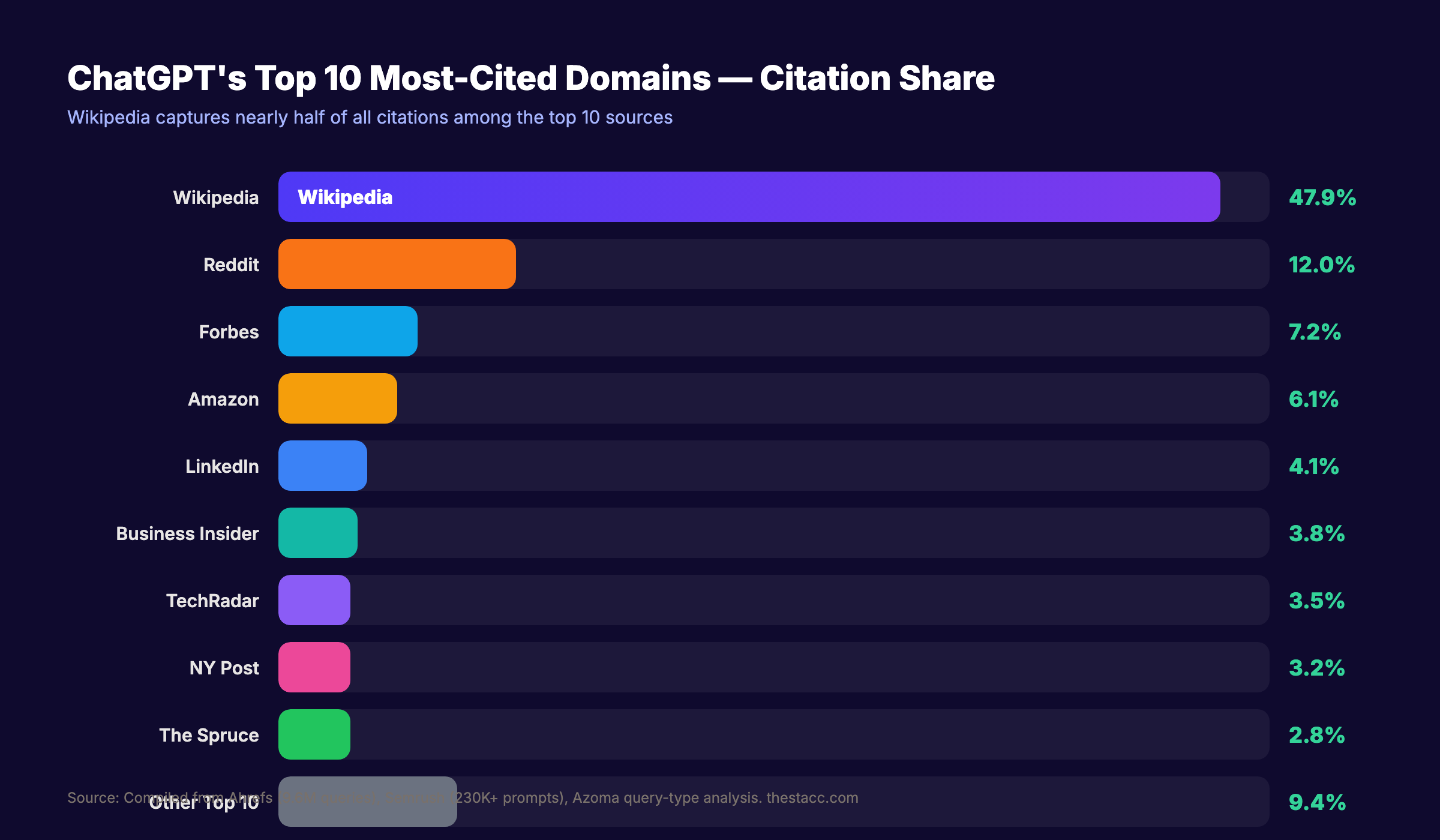Image resolution: width=1440 pixels, height=840 pixels.
Task: Select the LinkedIn bar
Action: (x=322, y=465)
